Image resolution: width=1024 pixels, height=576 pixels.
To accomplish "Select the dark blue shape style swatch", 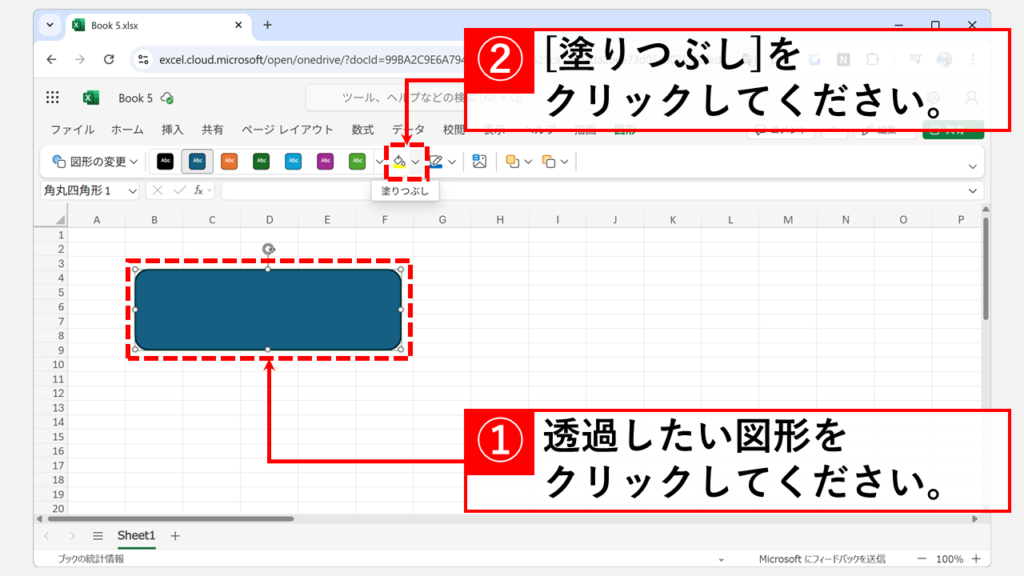I will click(197, 161).
